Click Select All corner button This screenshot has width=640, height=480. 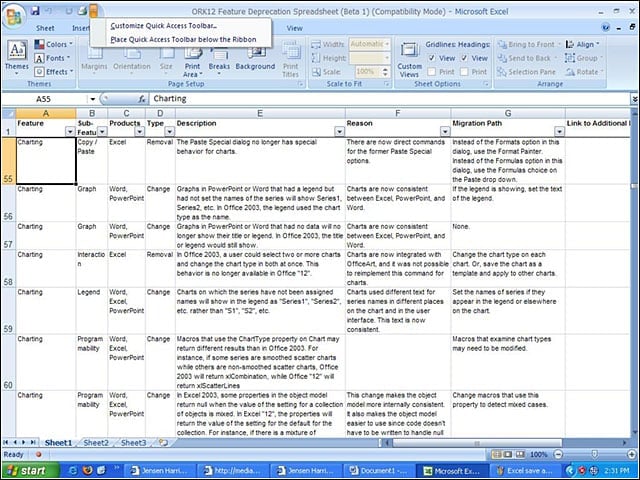click(x=9, y=113)
